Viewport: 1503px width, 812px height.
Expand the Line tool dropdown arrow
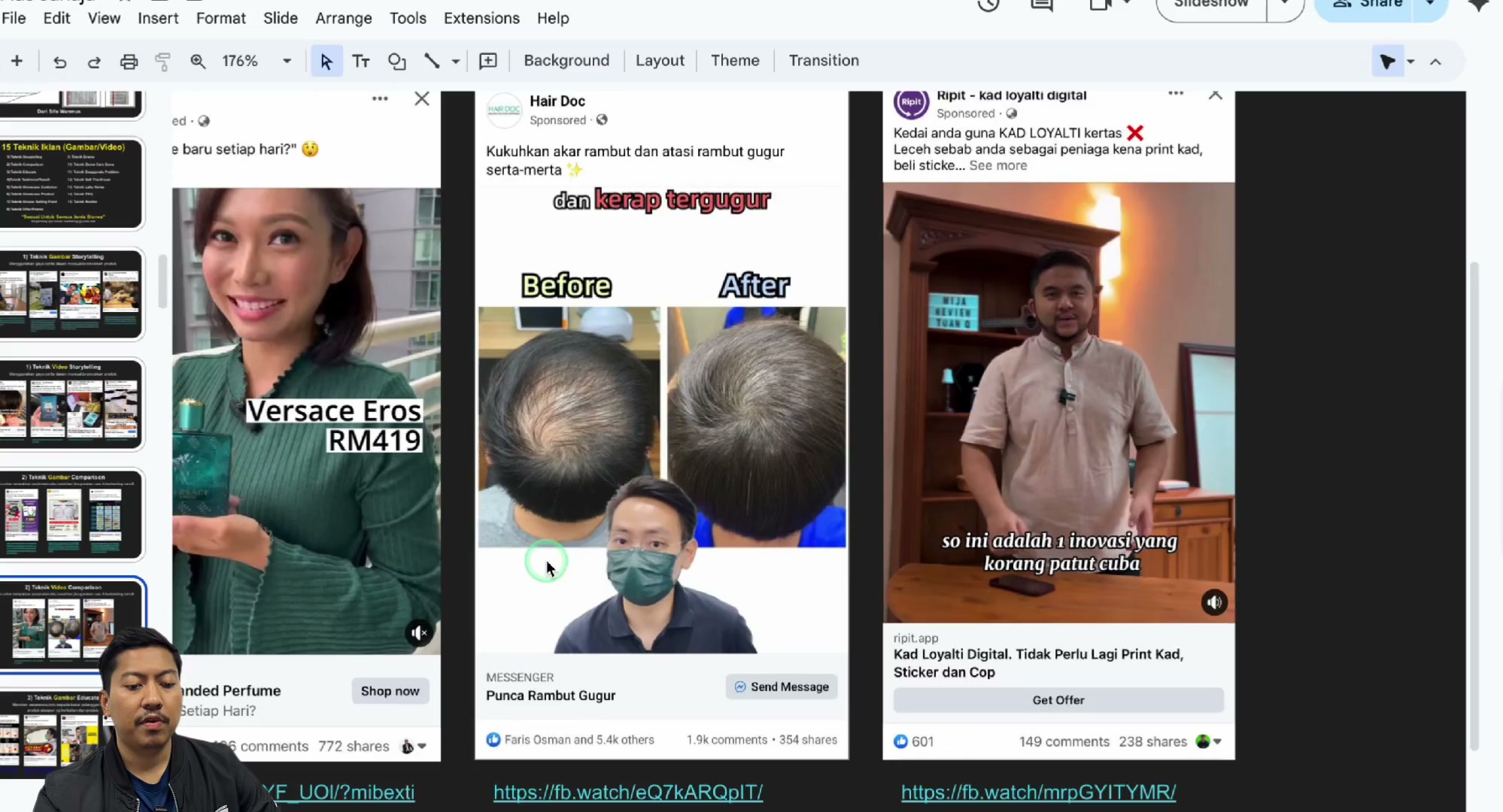pyautogui.click(x=456, y=62)
